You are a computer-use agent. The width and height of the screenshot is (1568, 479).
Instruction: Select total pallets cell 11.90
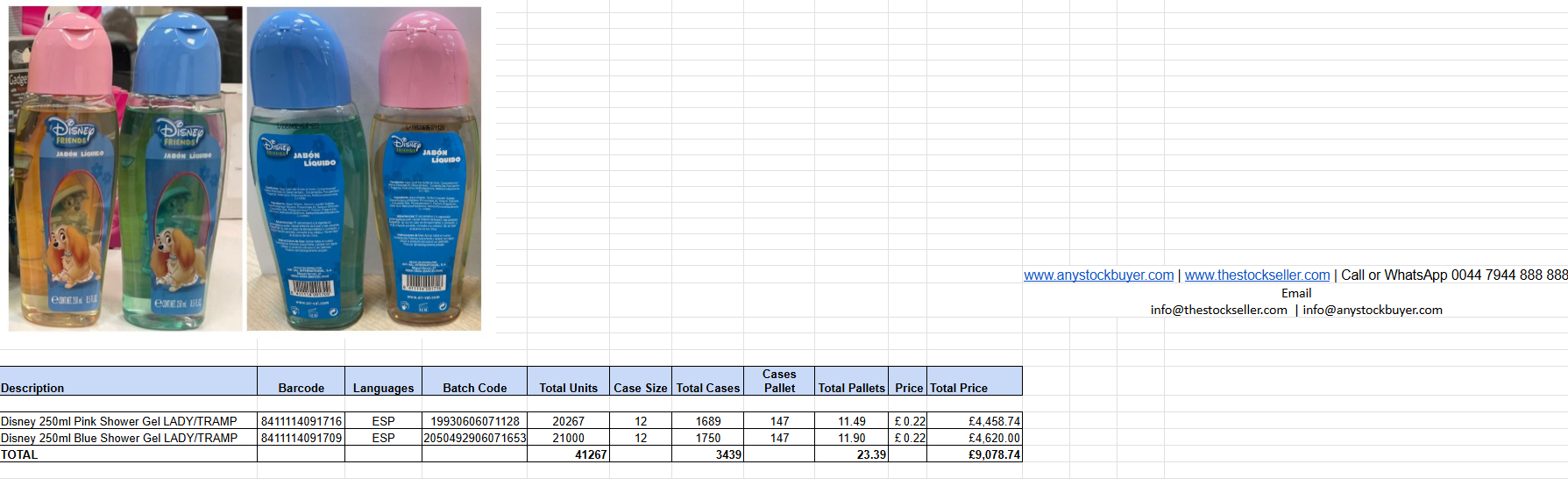coord(851,438)
